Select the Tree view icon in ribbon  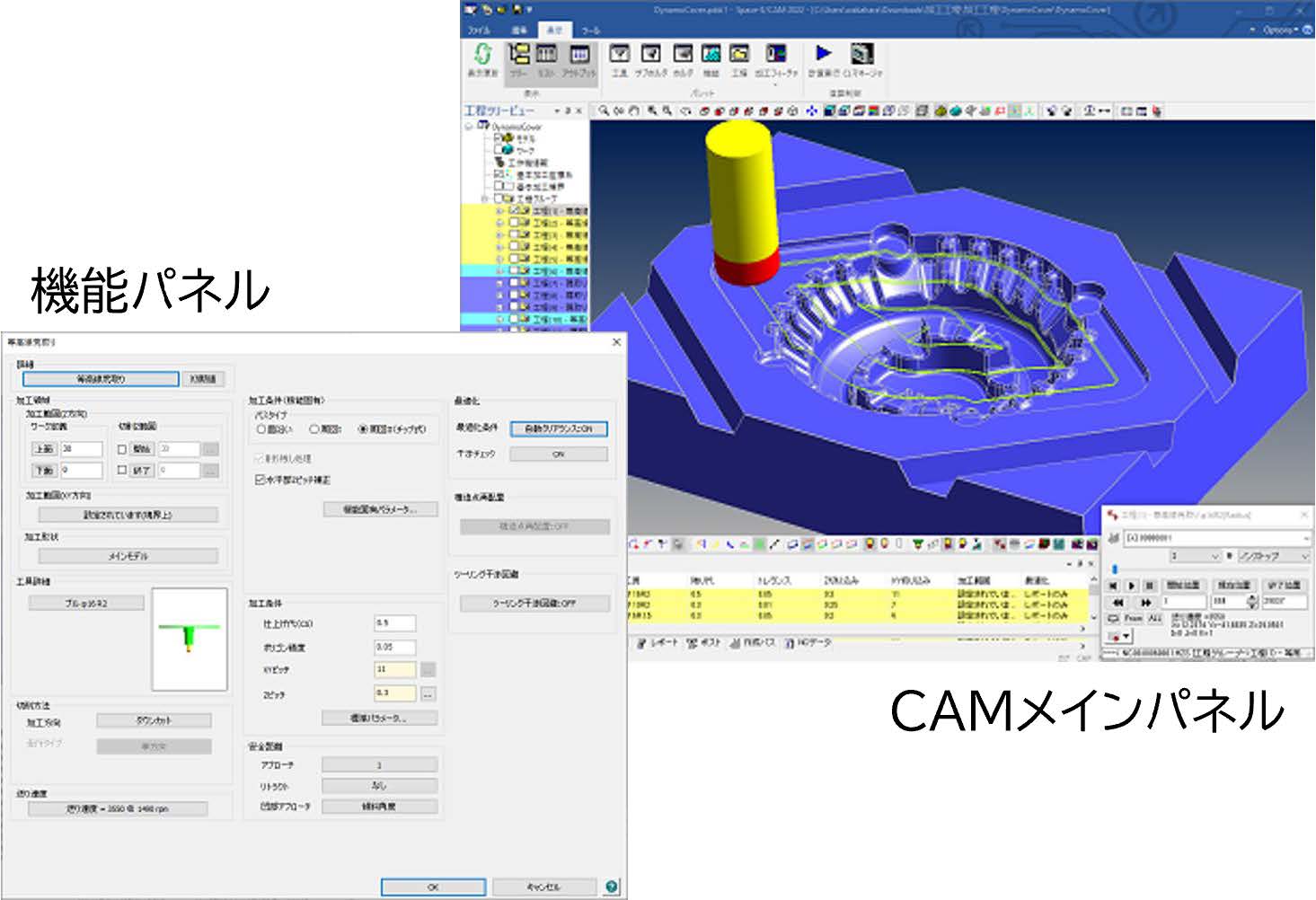[518, 54]
